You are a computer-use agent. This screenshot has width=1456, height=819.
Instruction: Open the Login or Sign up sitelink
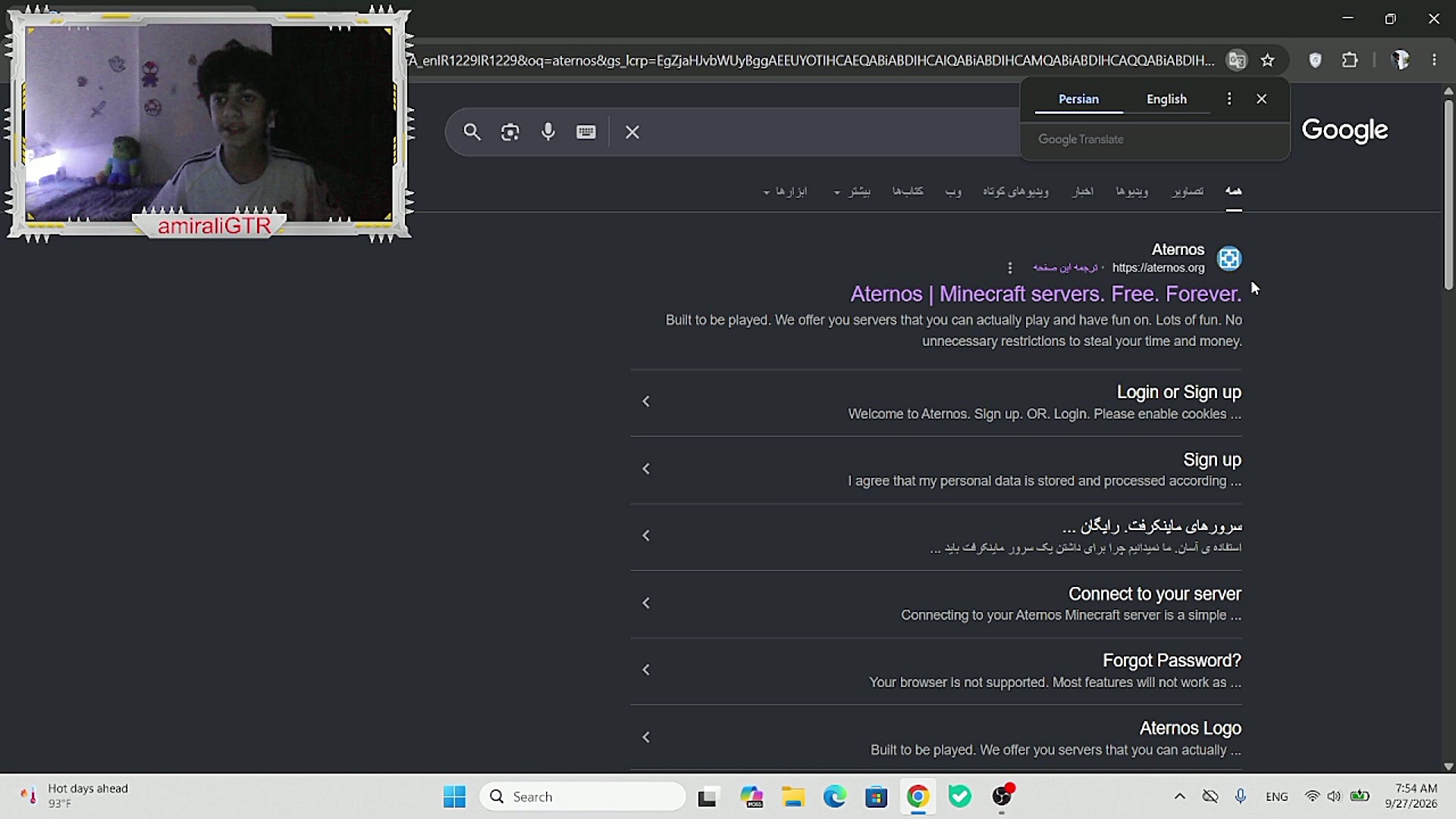(1178, 392)
